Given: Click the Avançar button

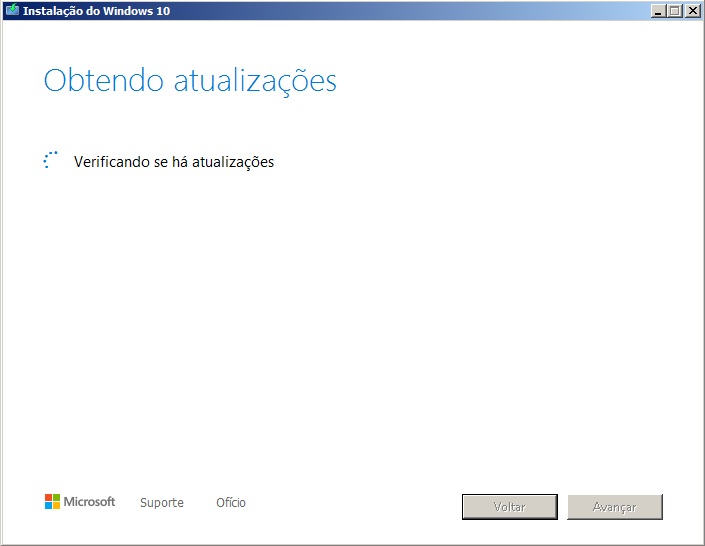Looking at the screenshot, I should (x=615, y=507).
